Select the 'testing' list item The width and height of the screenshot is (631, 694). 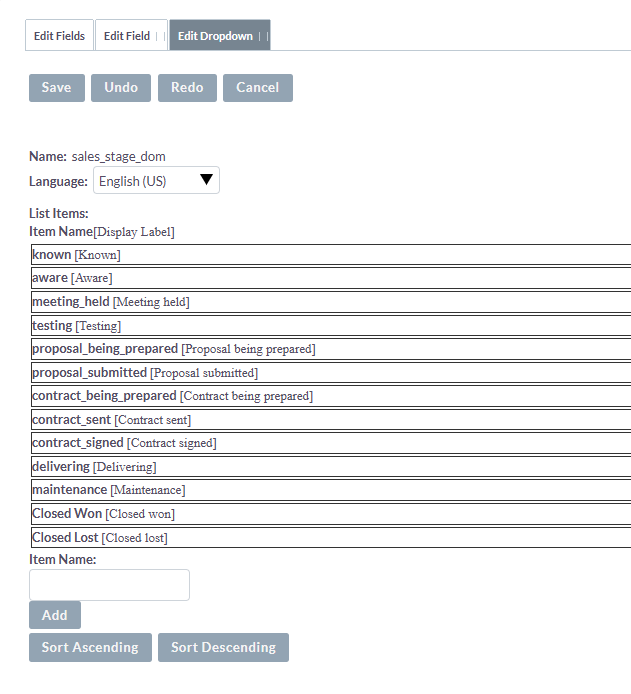click(76, 326)
